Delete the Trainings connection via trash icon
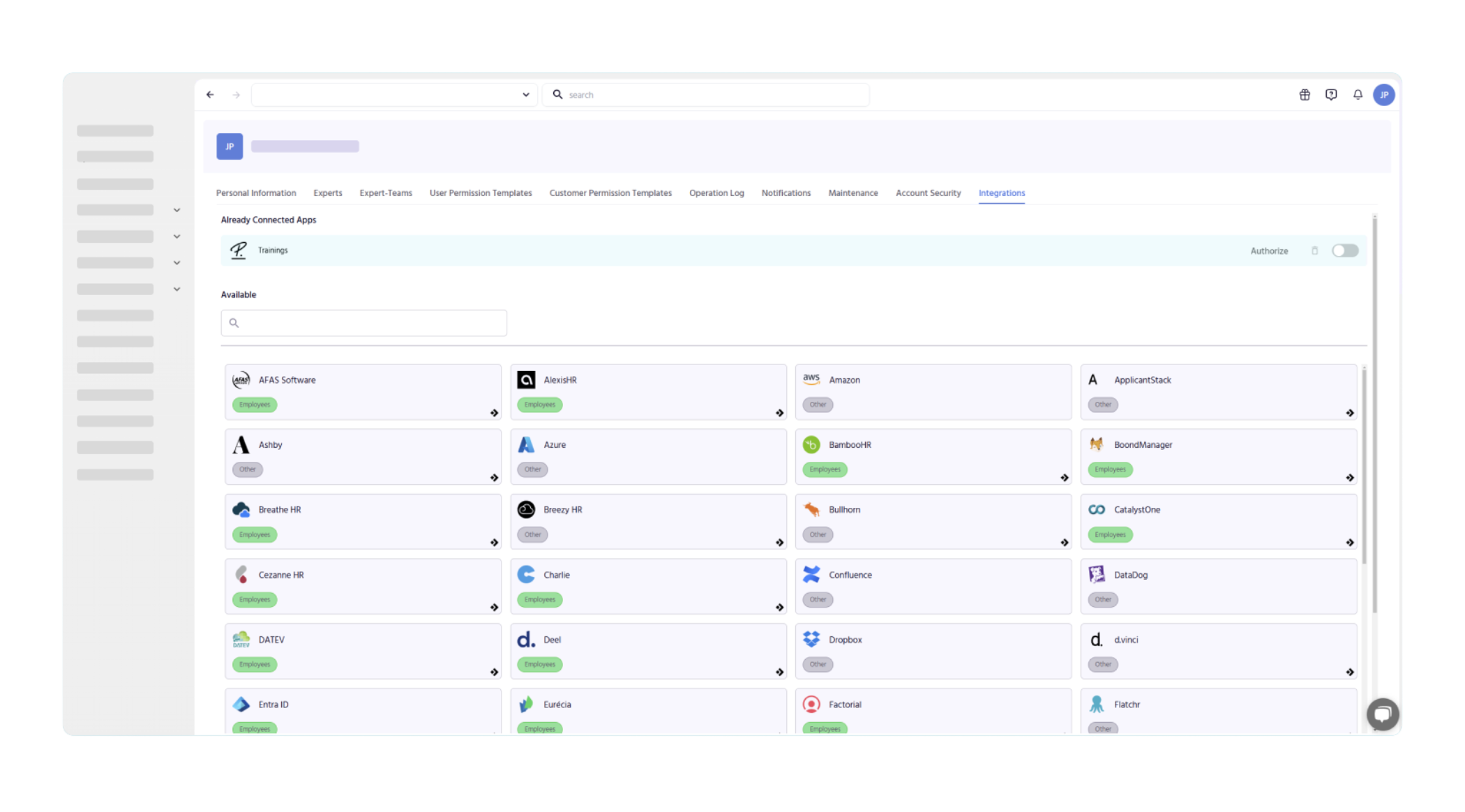Screen dimensions: 1465x812 pos(1315,250)
